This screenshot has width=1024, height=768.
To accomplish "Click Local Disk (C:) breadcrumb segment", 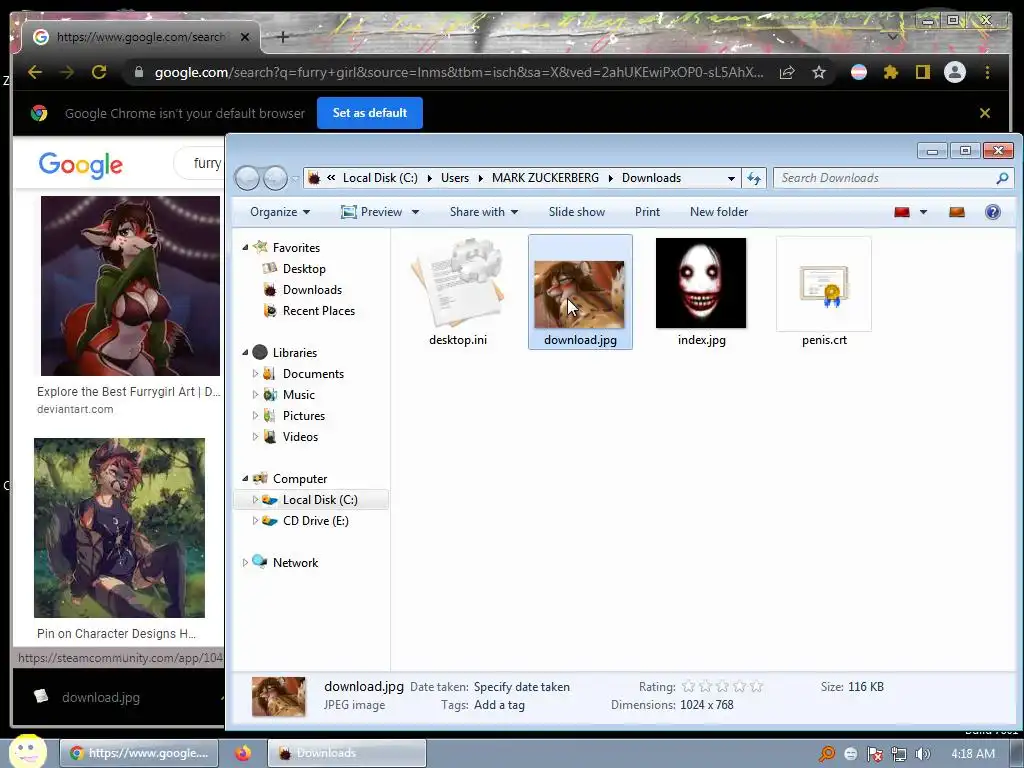I will click(380, 178).
